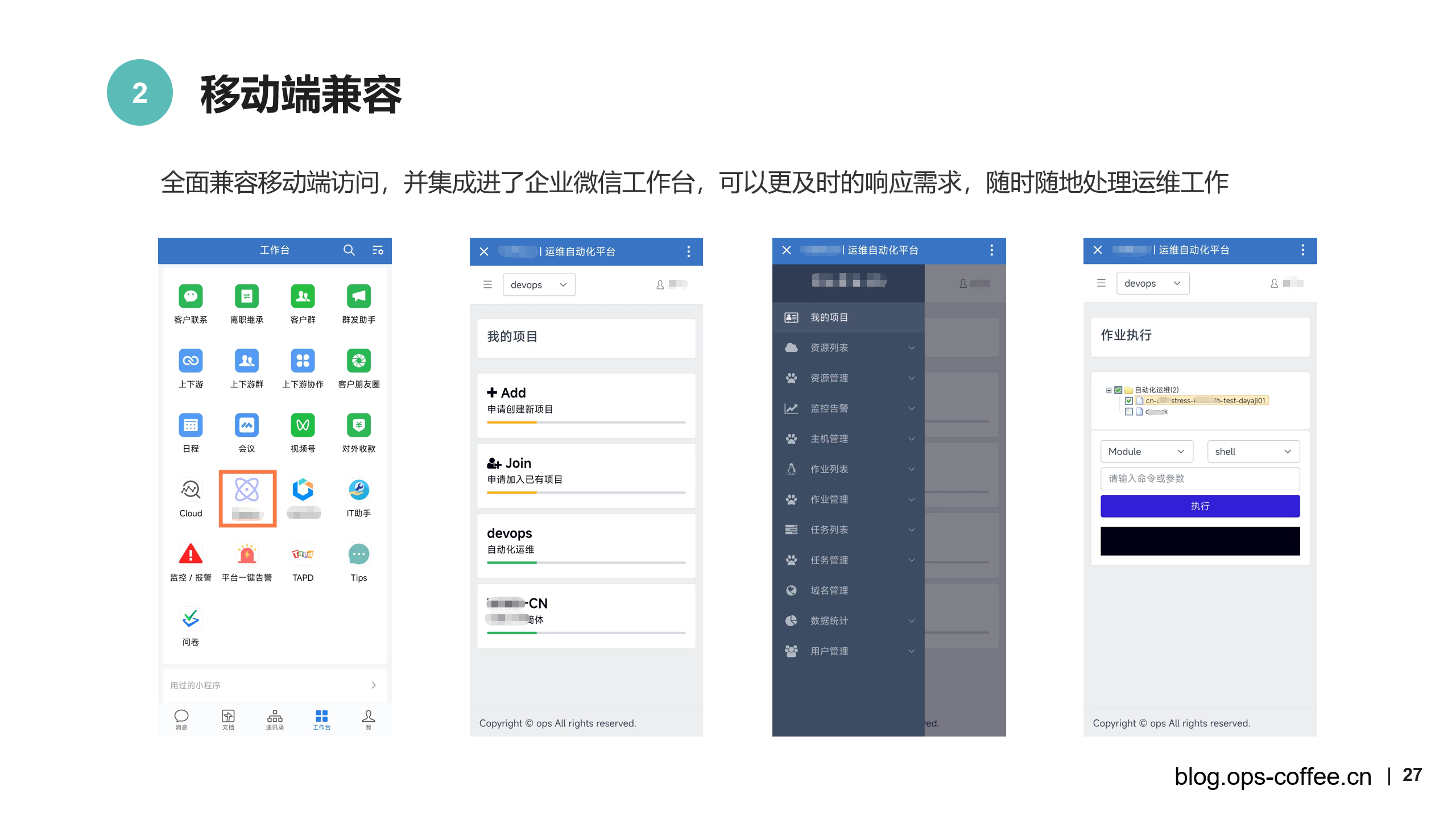
Task: Open the 监控 / 报警 warning icon
Action: [x=191, y=554]
